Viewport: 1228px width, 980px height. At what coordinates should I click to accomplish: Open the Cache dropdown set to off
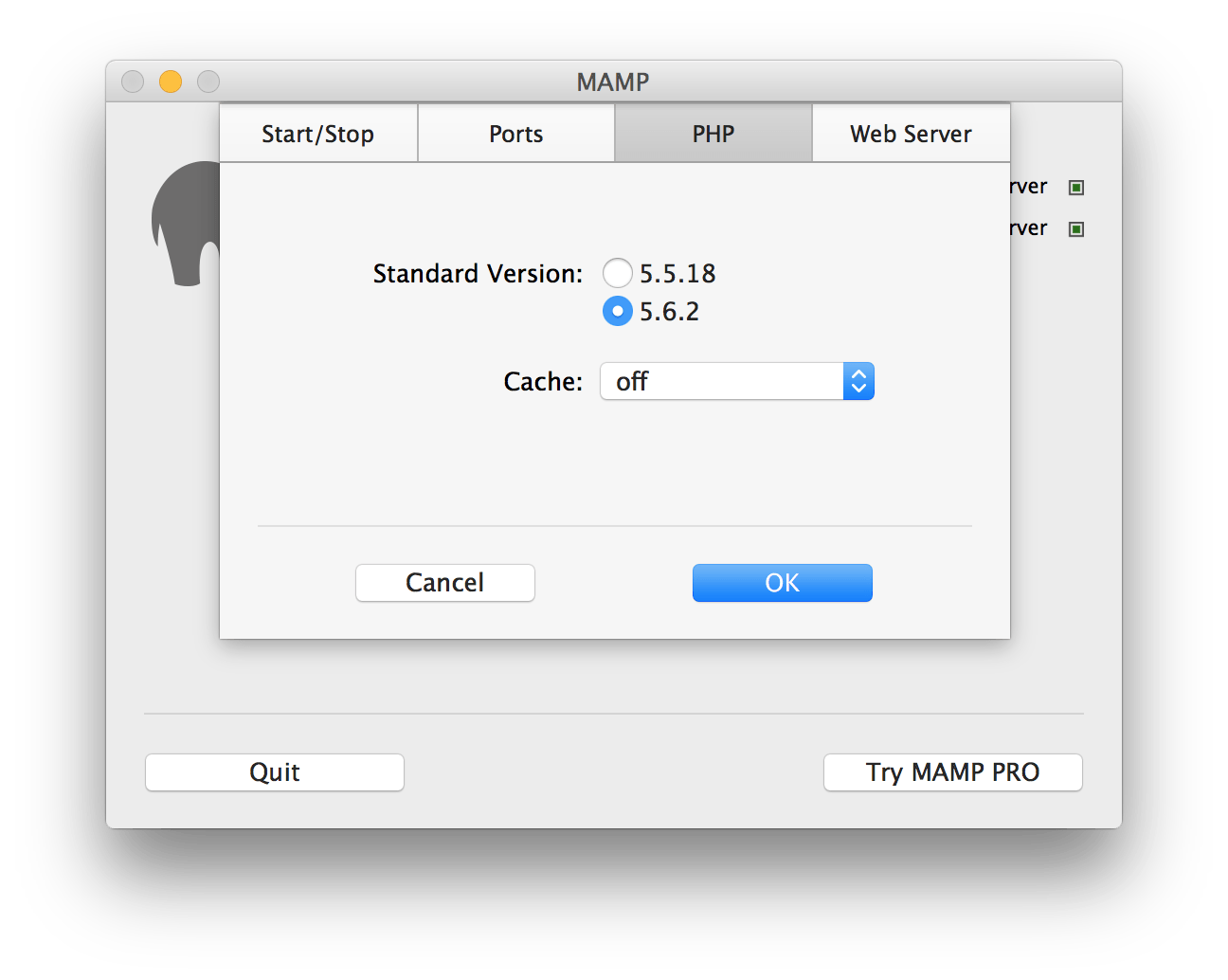pyautogui.click(x=737, y=381)
